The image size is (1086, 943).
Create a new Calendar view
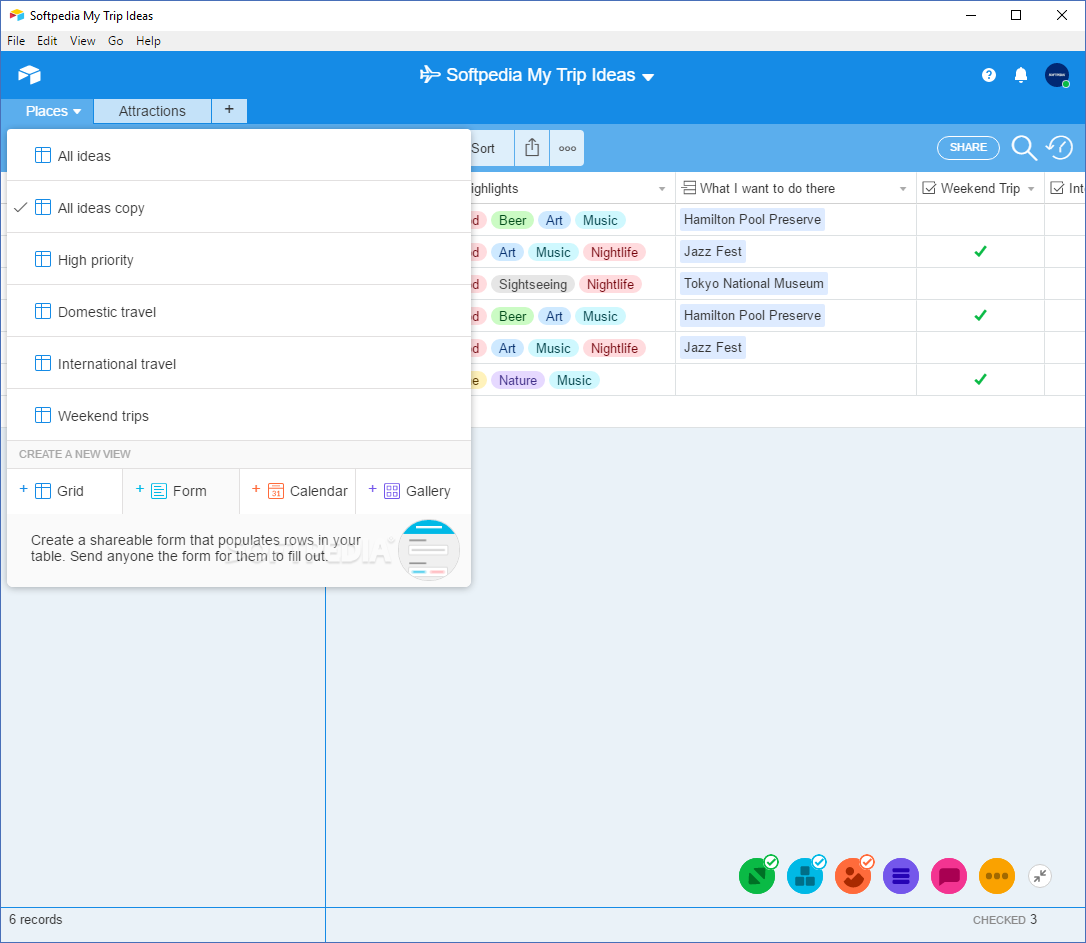coord(298,491)
